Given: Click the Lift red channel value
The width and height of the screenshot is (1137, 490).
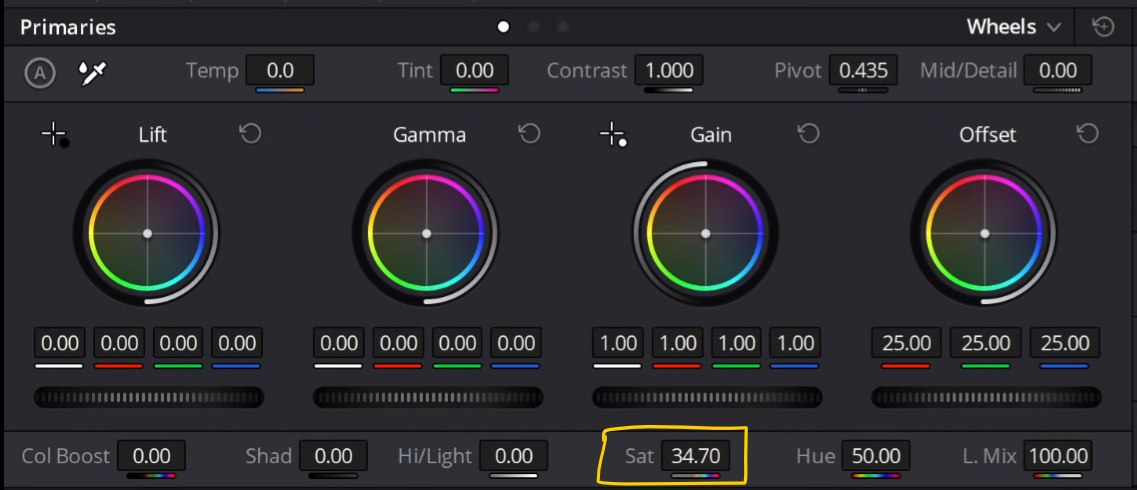Looking at the screenshot, I should pos(119,343).
